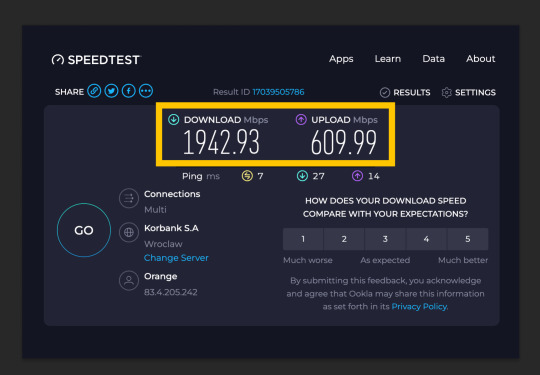Click the Results checkmark icon

385,92
